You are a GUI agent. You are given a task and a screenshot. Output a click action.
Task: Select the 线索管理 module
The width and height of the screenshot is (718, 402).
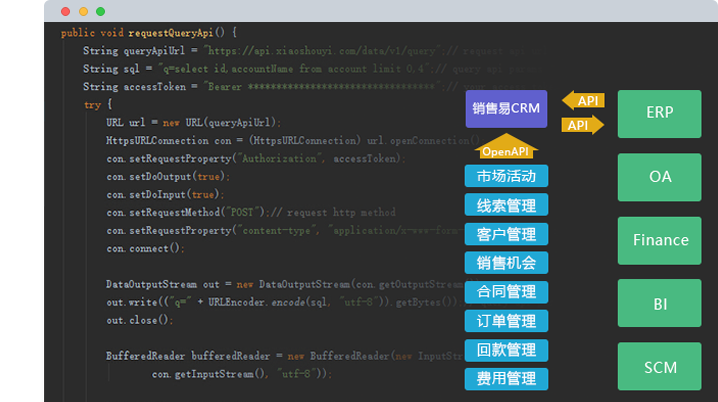pos(506,205)
